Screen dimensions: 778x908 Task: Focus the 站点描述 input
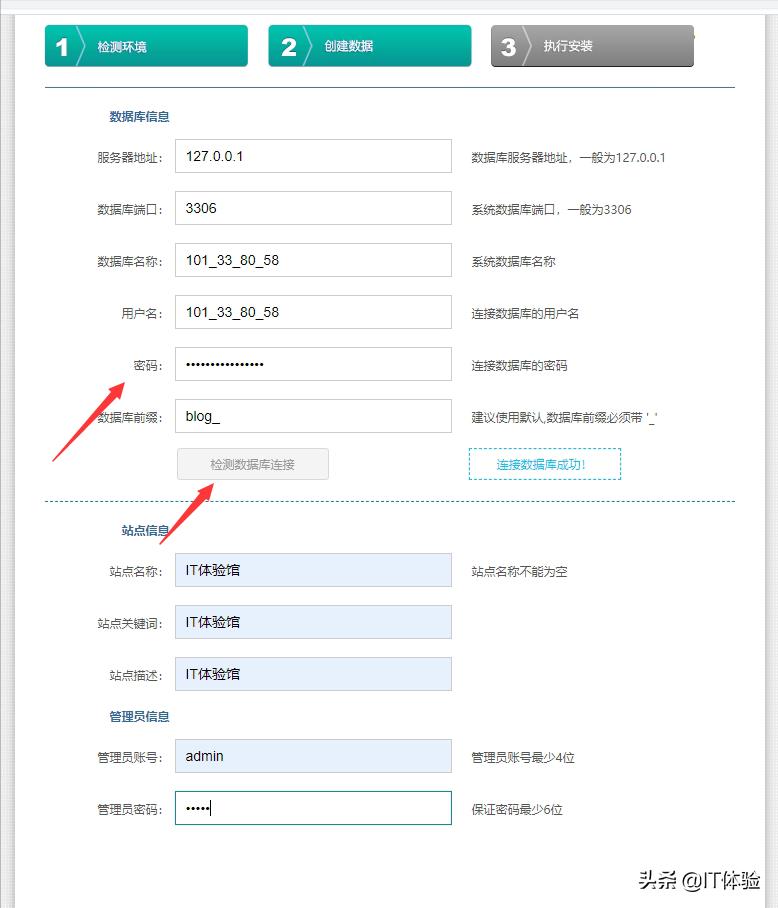[313, 674]
